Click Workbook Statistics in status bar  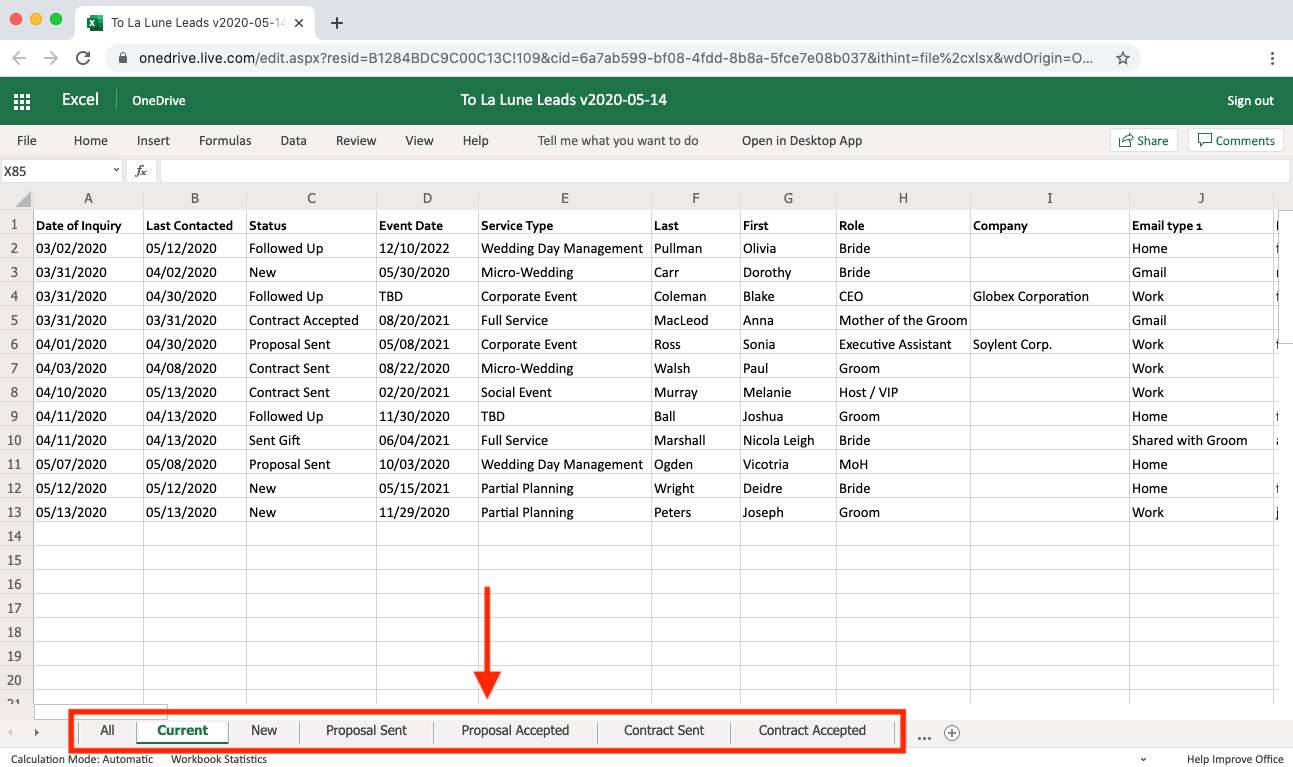(x=219, y=759)
